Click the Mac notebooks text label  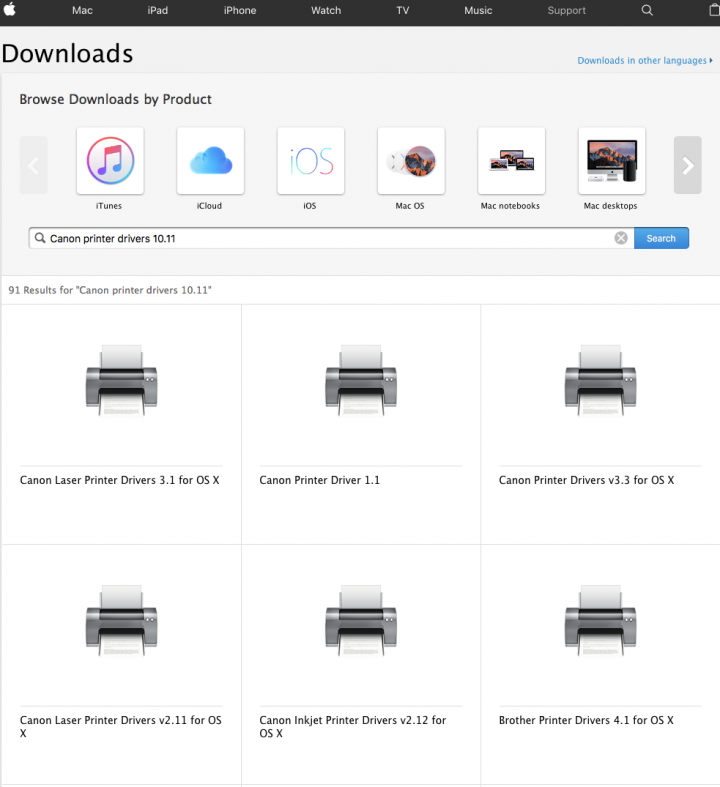510,206
